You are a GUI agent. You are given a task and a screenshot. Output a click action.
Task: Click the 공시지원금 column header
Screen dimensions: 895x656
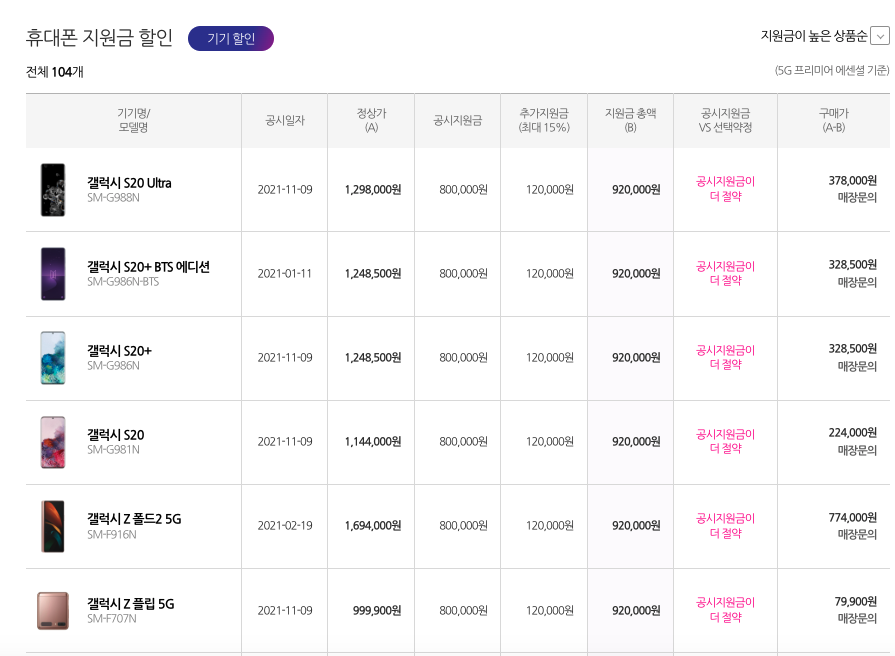(x=458, y=120)
